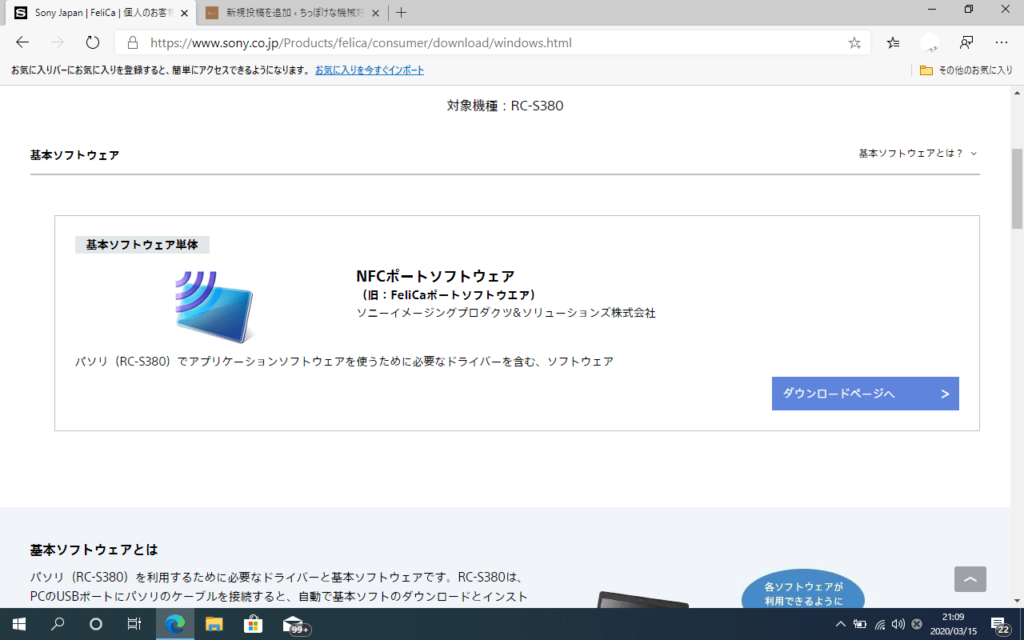Image resolution: width=1024 pixels, height=640 pixels.
Task: Open the favorites list icon
Action: click(x=893, y=42)
